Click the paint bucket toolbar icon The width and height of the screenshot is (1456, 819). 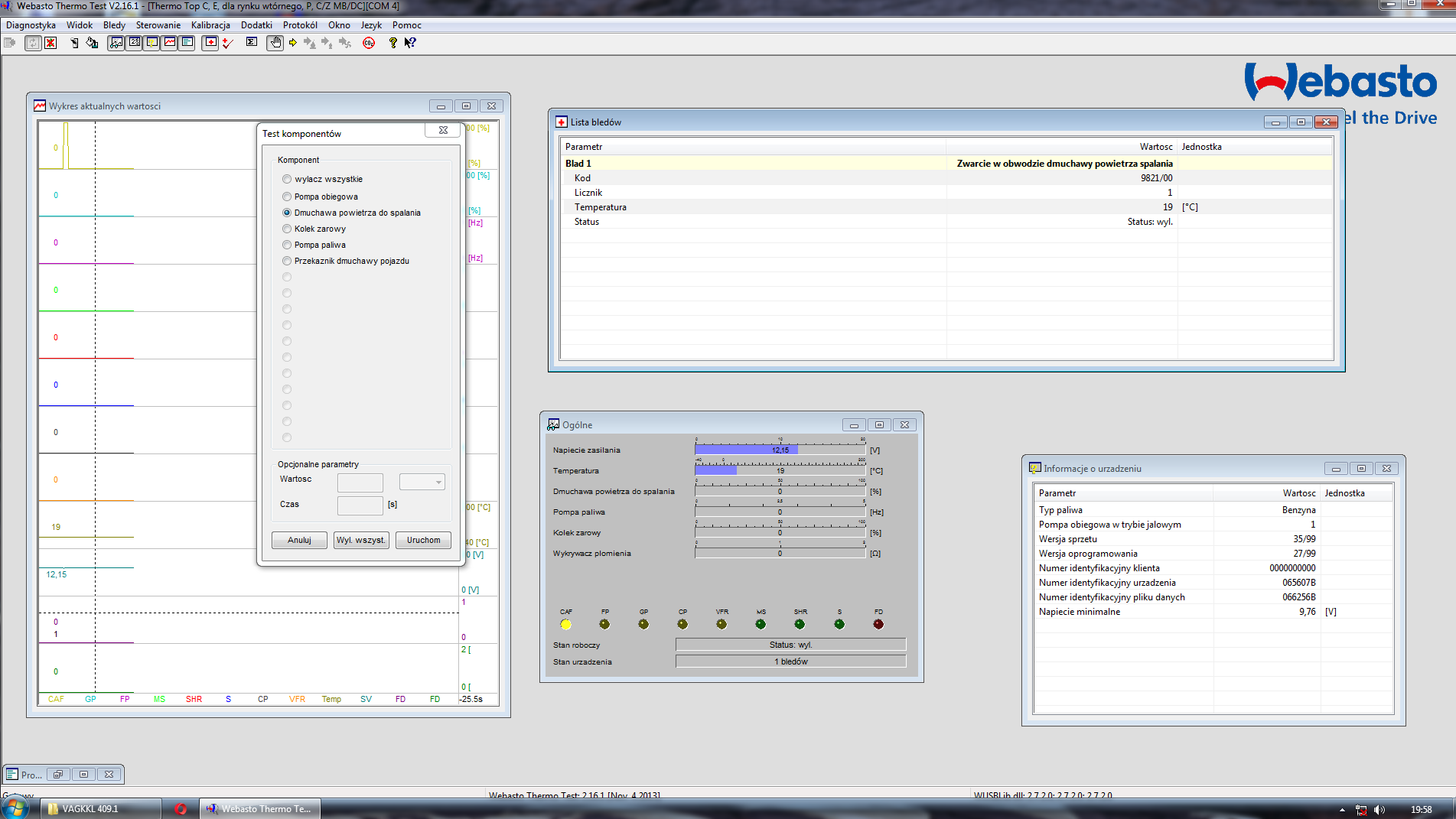[92, 43]
